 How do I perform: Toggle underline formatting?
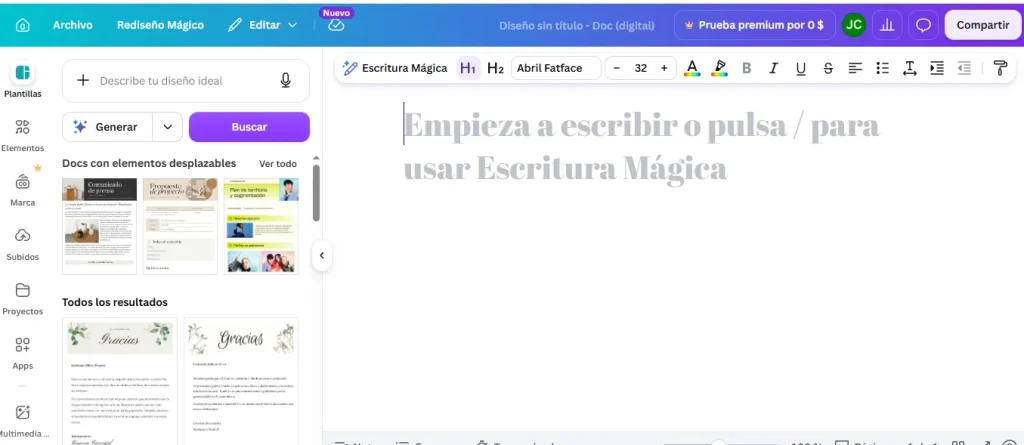click(801, 68)
